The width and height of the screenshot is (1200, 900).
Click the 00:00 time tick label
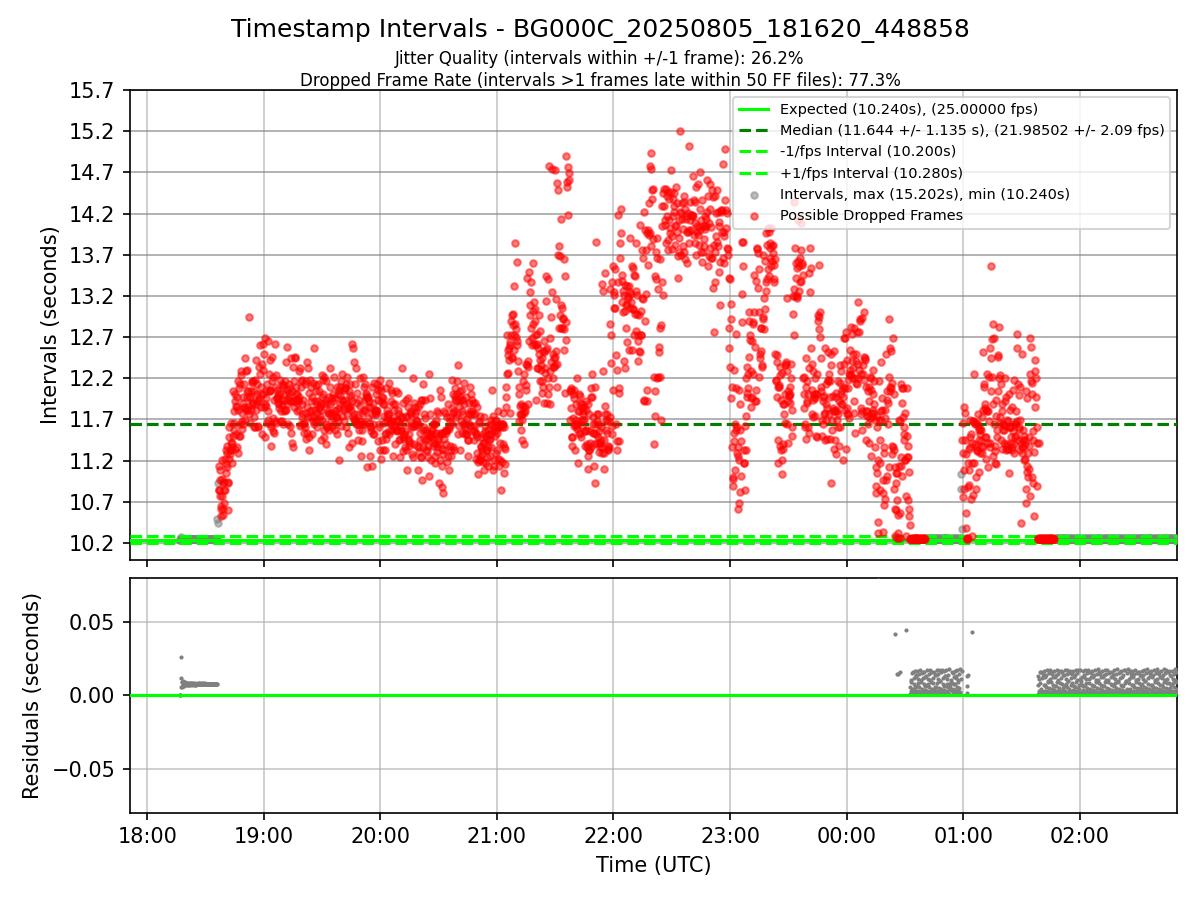[847, 834]
